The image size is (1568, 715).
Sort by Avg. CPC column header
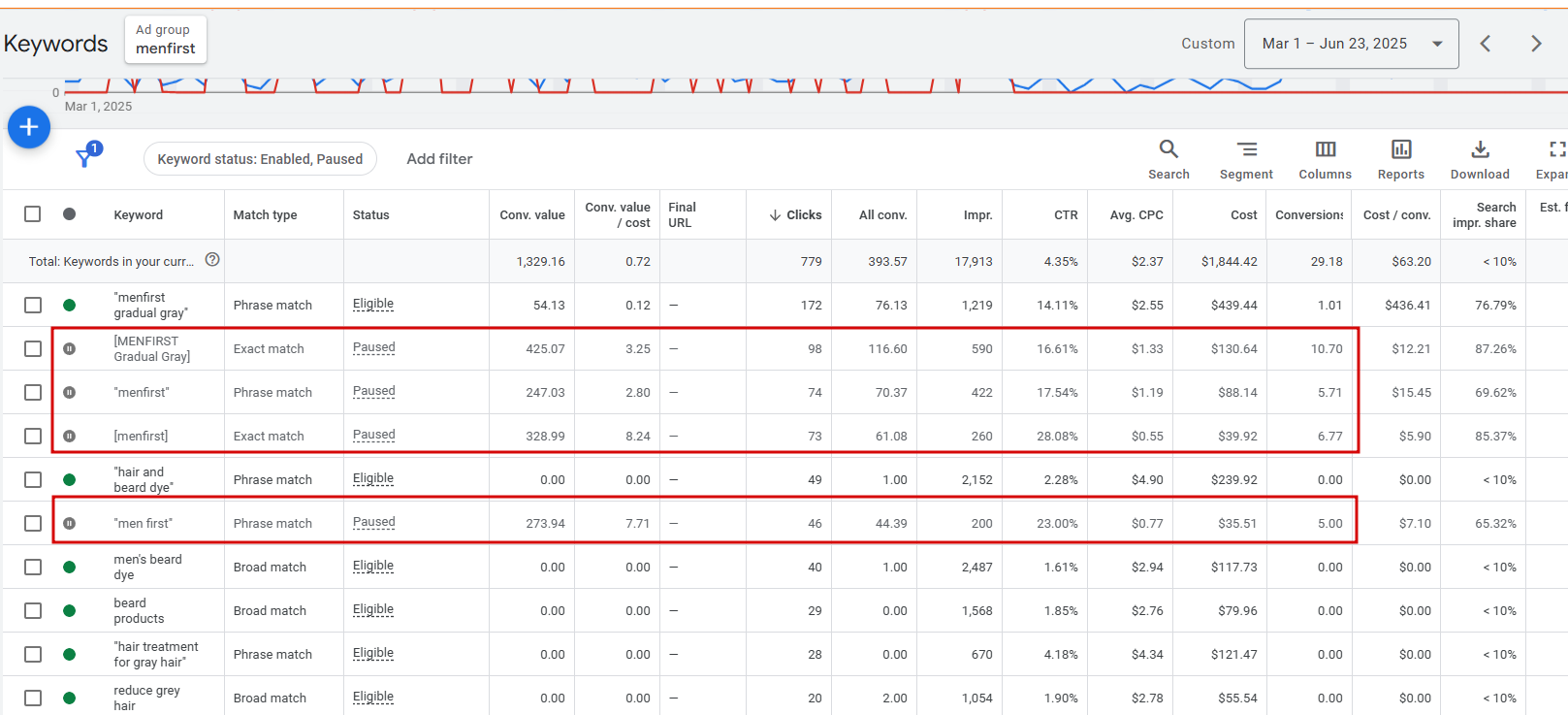click(x=1136, y=215)
